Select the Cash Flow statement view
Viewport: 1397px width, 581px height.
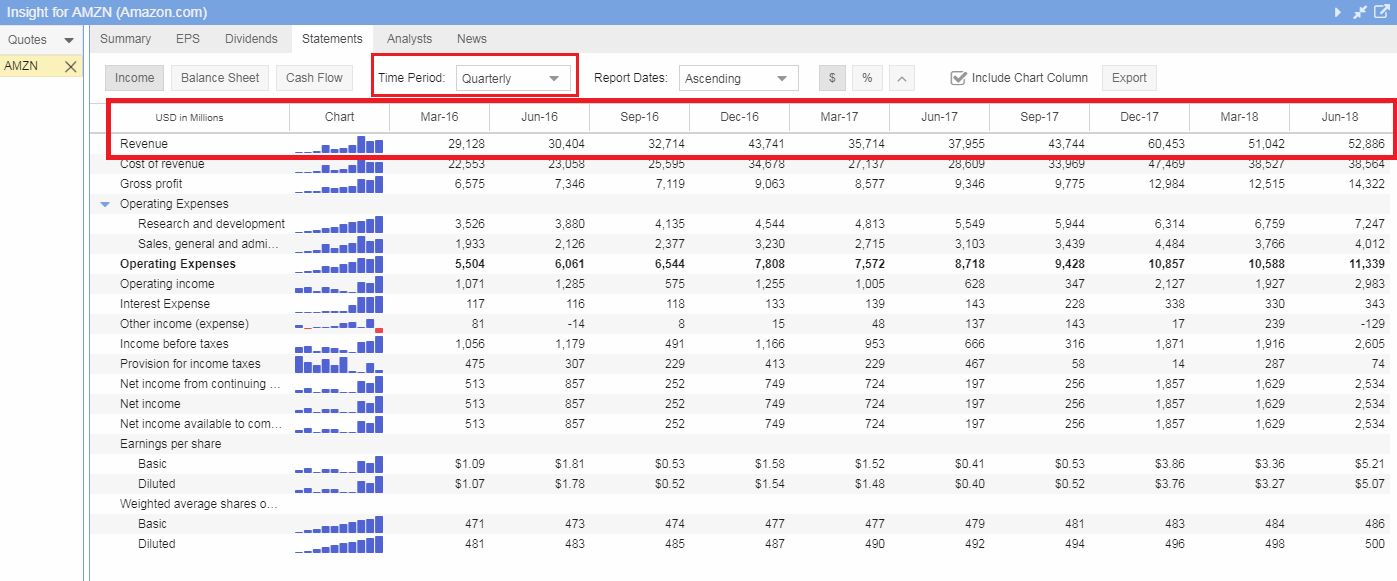click(314, 78)
